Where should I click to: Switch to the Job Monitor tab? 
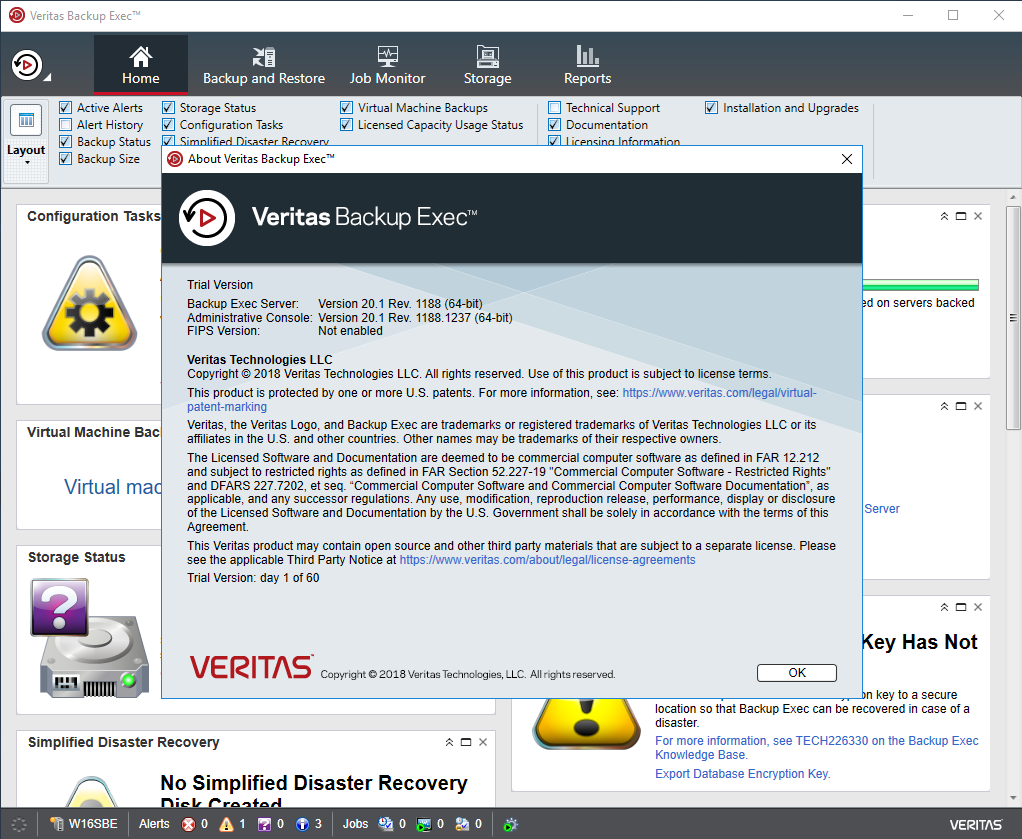click(x=387, y=64)
